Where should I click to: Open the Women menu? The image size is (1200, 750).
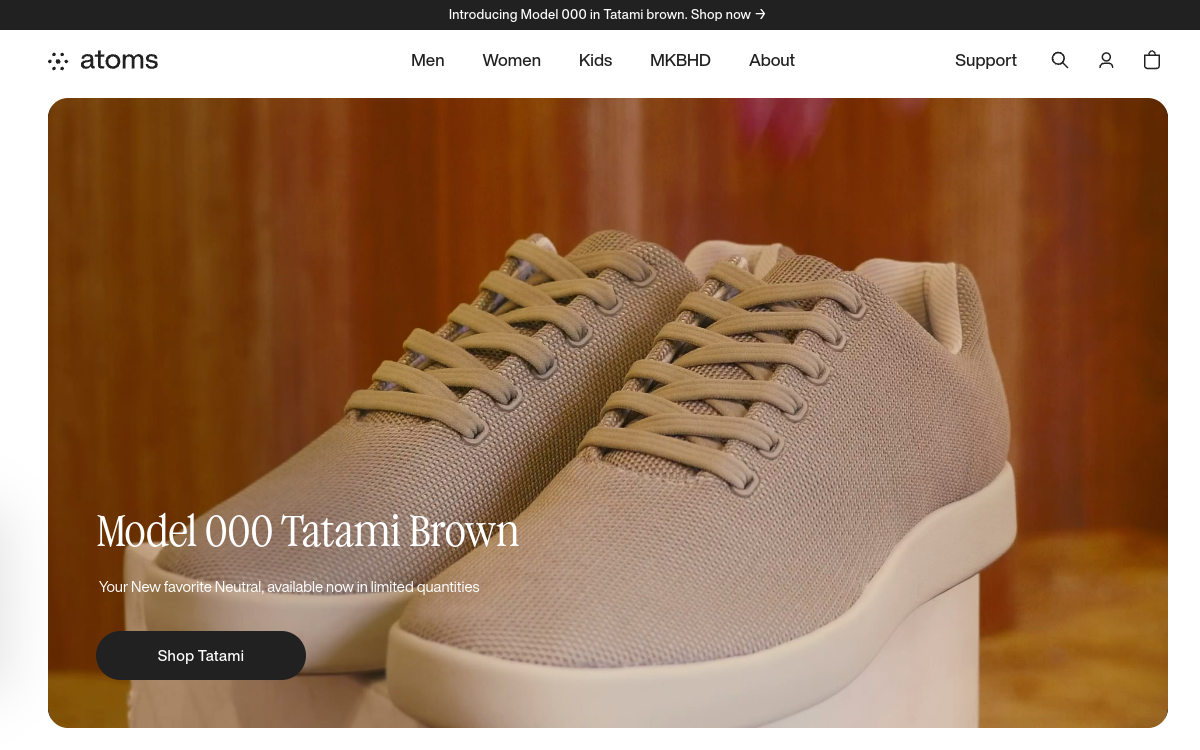coord(512,60)
